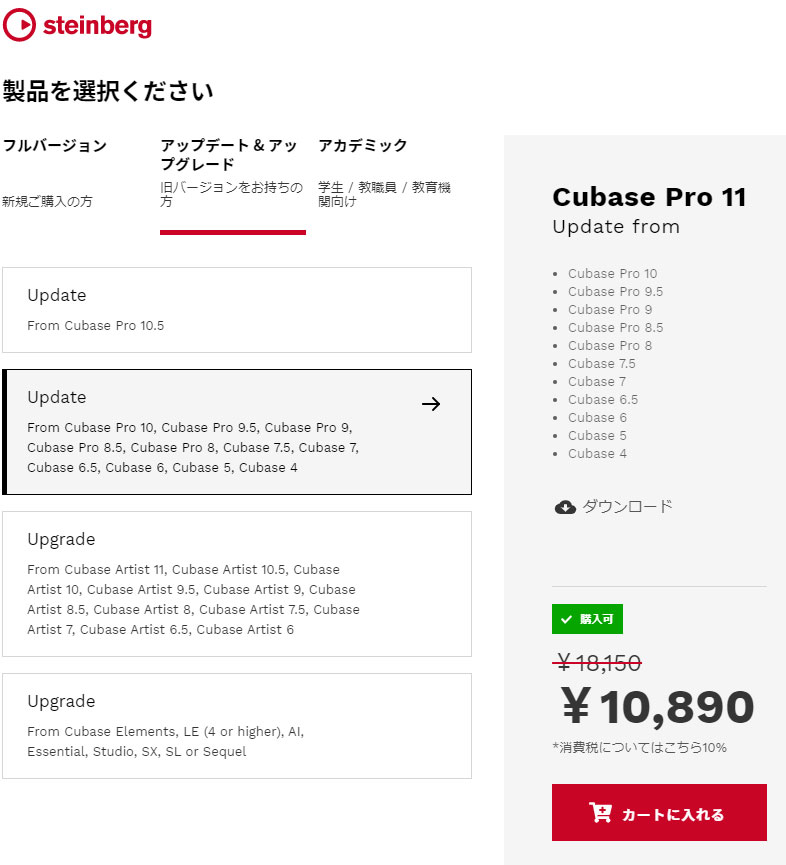Click the ¥10,890 sale price

(x=657, y=707)
